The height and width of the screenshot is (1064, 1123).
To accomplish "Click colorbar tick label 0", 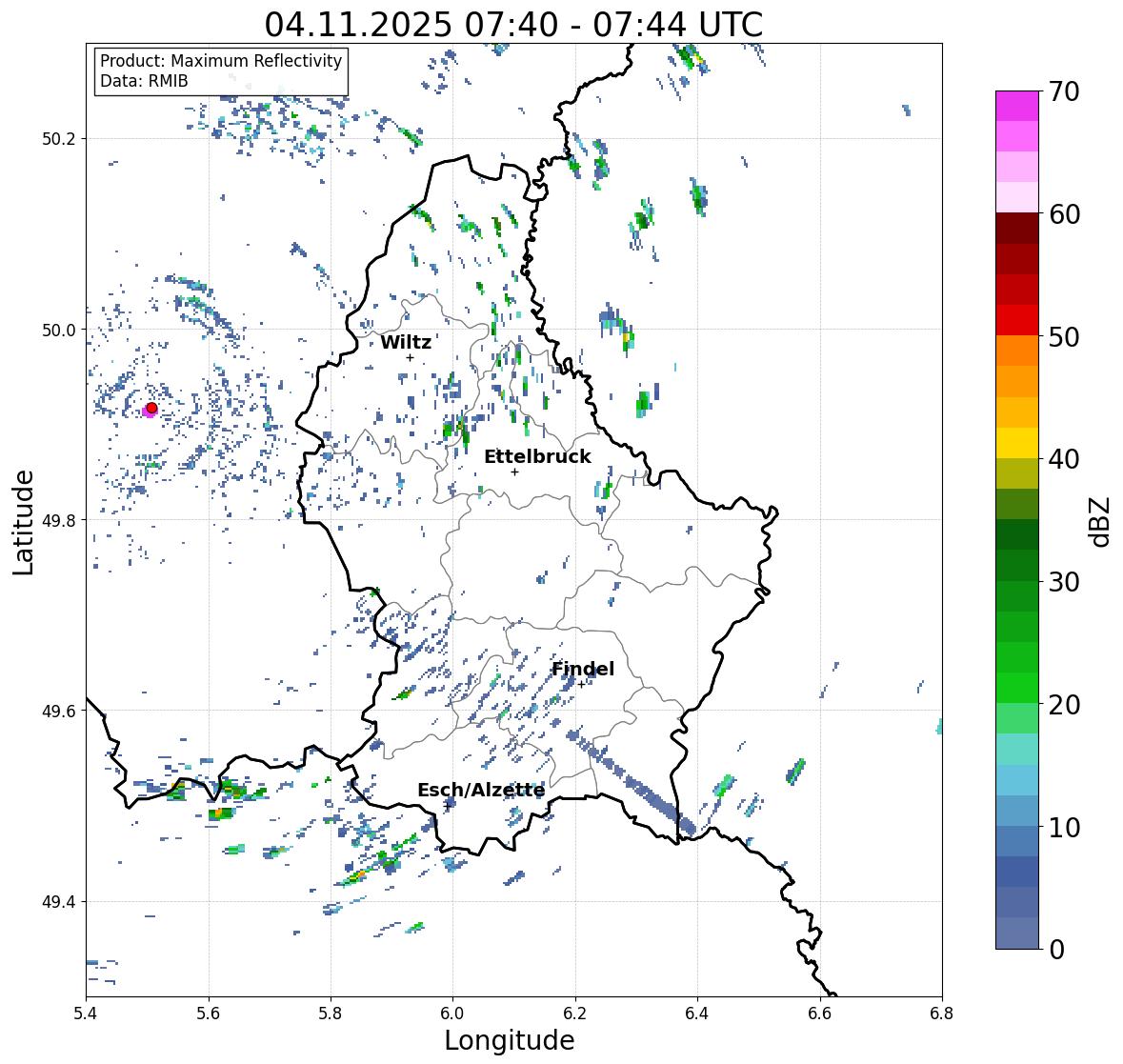I will 1056,950.
